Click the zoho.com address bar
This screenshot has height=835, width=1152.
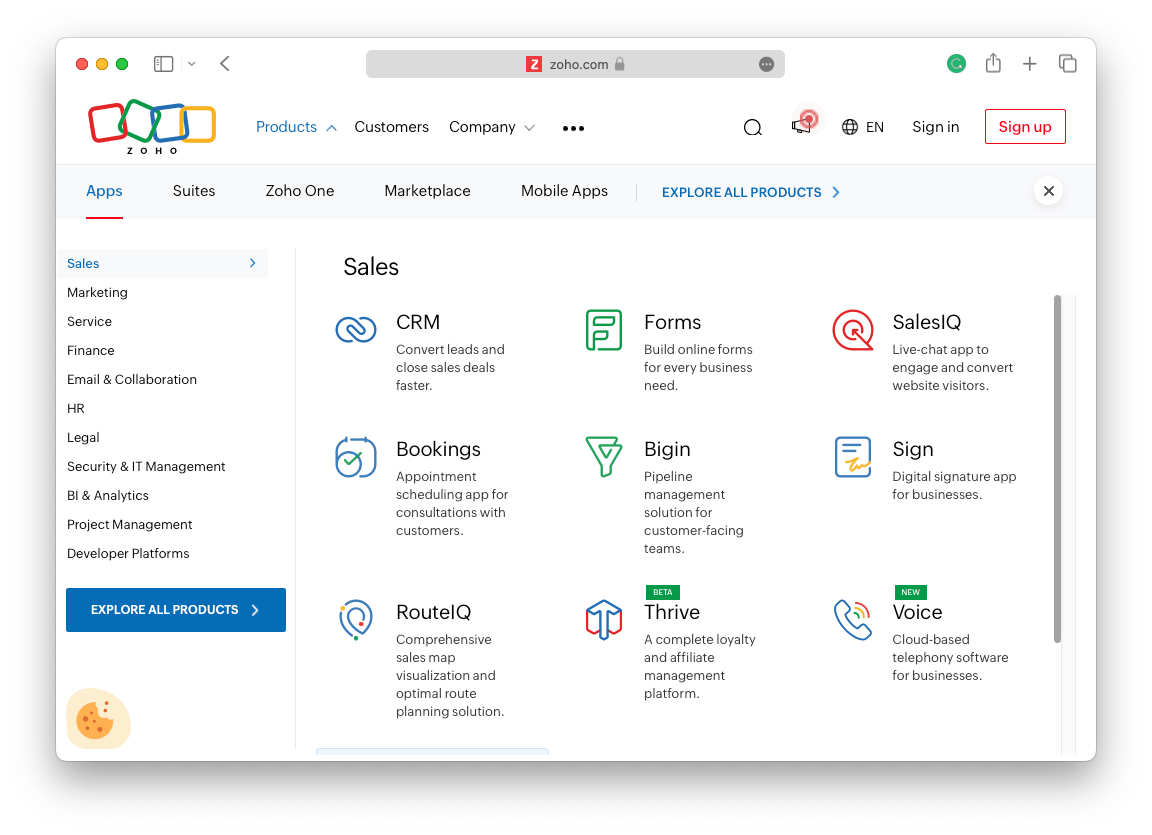[x=575, y=64]
